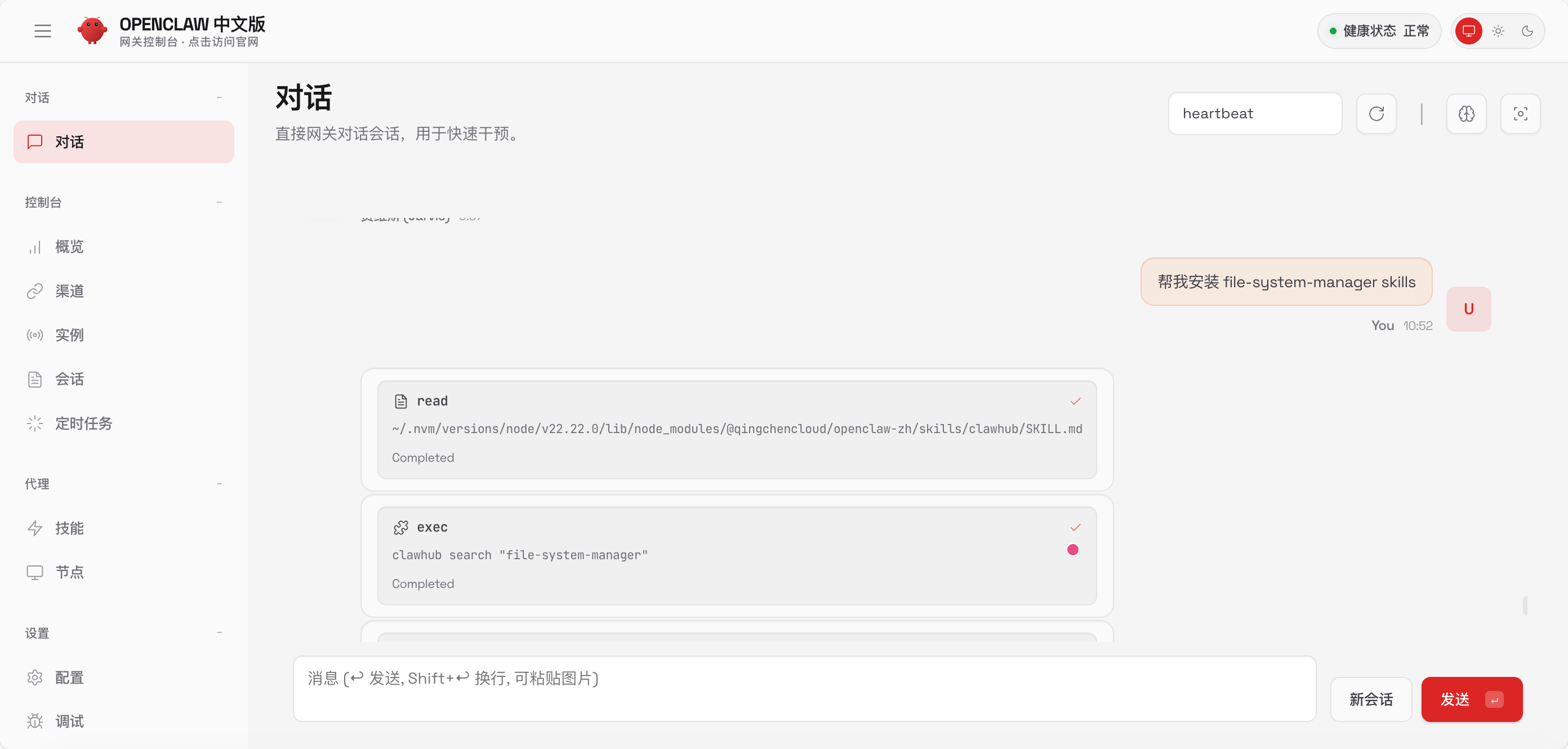Collapse the 设置 sidebar section
Image resolution: width=1568 pixels, height=749 pixels.
pyautogui.click(x=219, y=633)
